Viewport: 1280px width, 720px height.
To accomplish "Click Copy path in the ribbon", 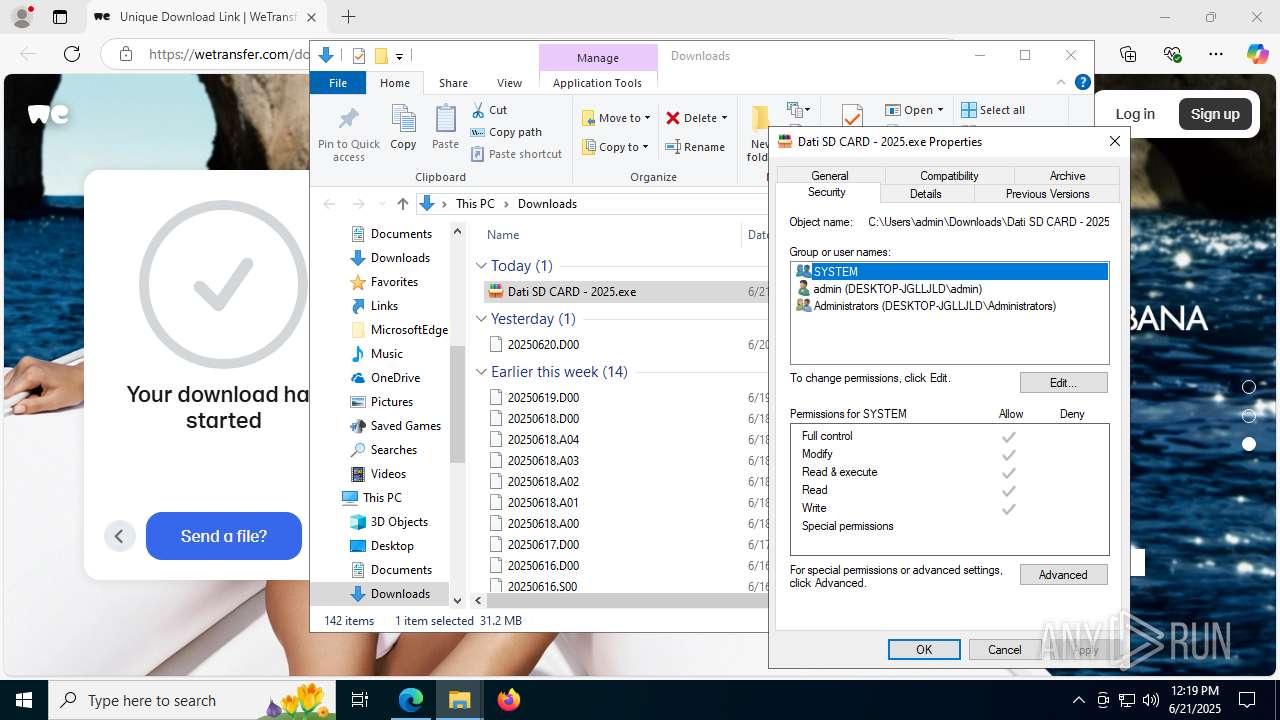I will 506,132.
